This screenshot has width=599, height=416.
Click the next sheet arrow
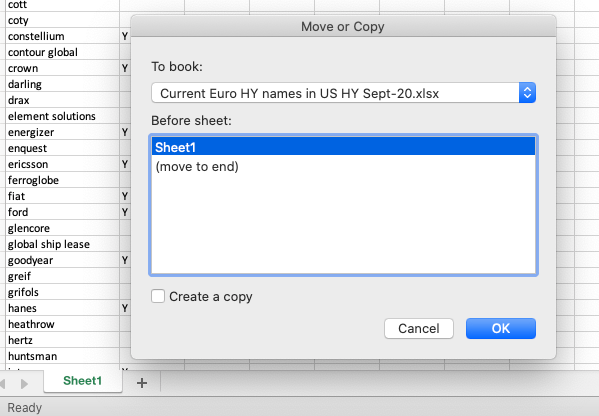24,383
